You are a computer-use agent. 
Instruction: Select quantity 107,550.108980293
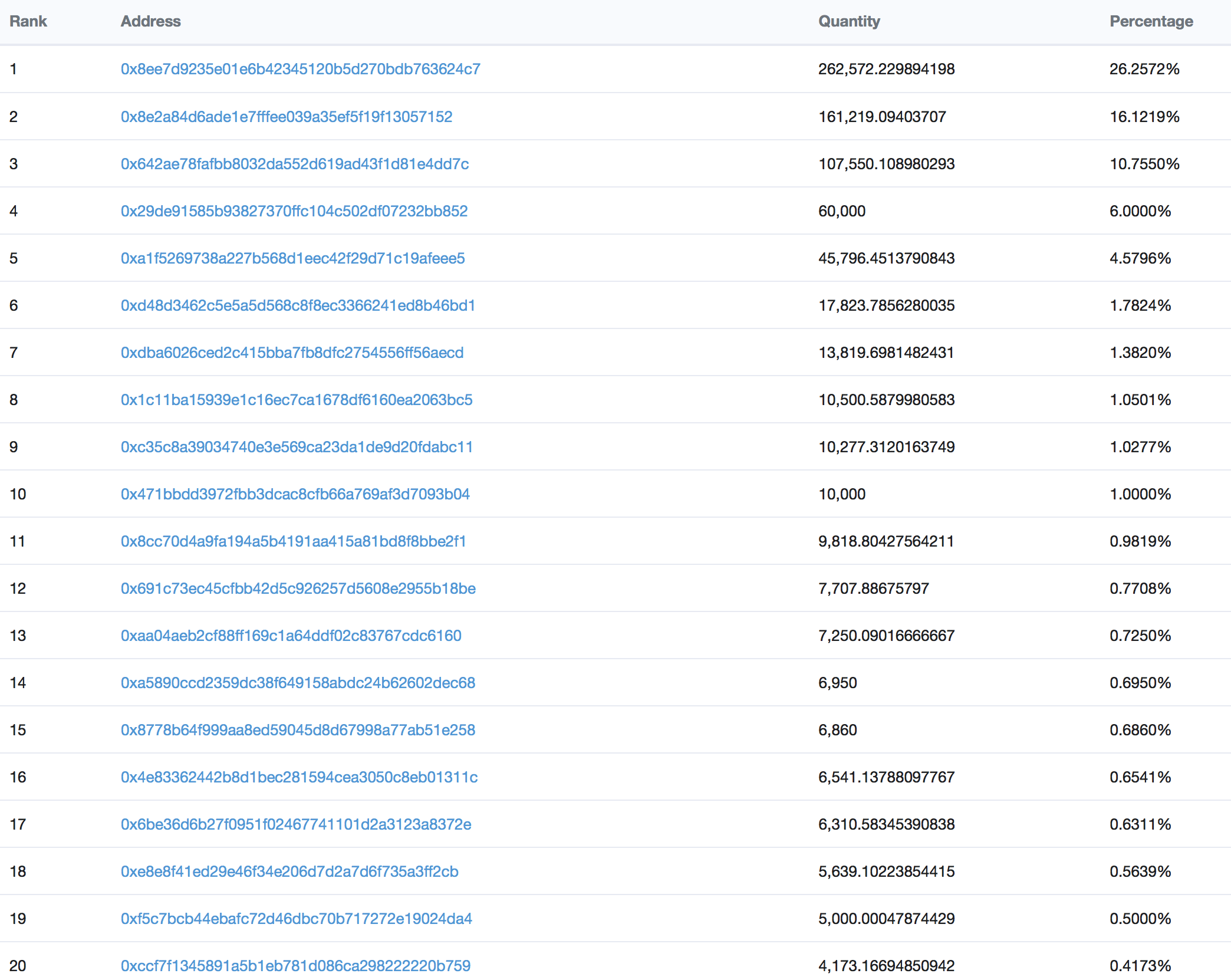pyautogui.click(x=887, y=164)
